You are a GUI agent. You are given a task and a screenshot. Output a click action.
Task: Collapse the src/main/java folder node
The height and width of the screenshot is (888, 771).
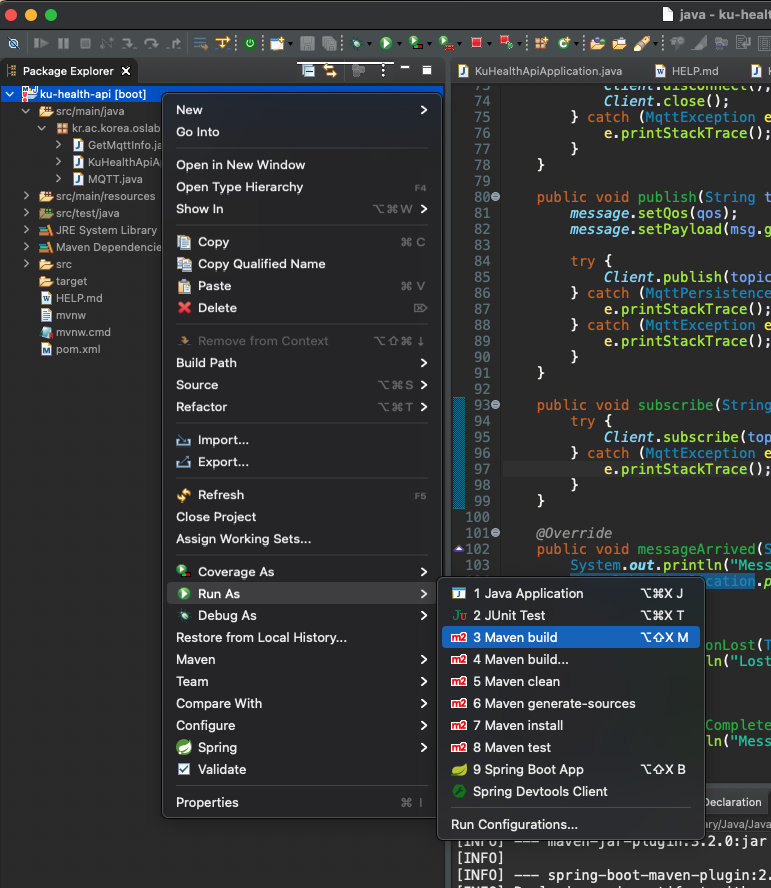[x=26, y=111]
